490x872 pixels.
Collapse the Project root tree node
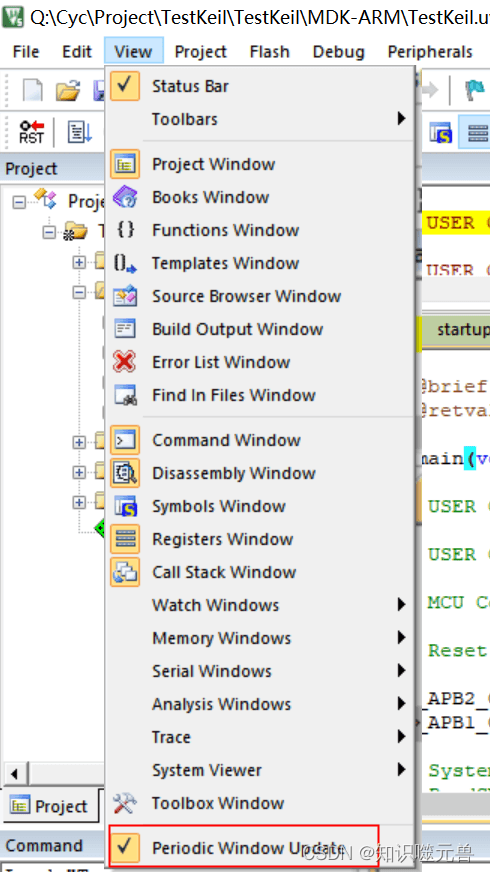pyautogui.click(x=19, y=201)
